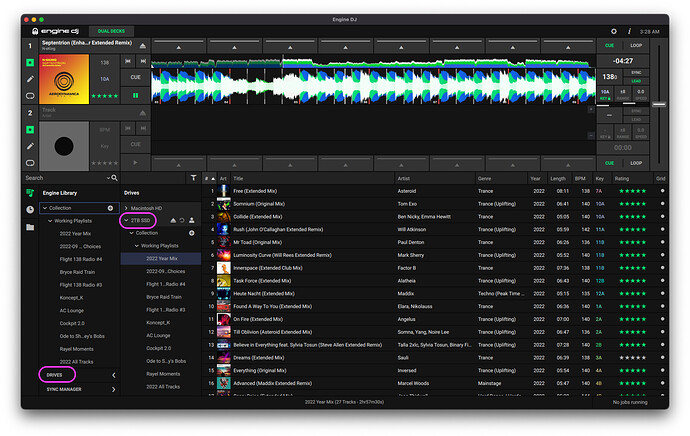The height and width of the screenshot is (436, 690).
Task: Collapse the 2TB SSD drive
Action: pyautogui.click(x=126, y=220)
